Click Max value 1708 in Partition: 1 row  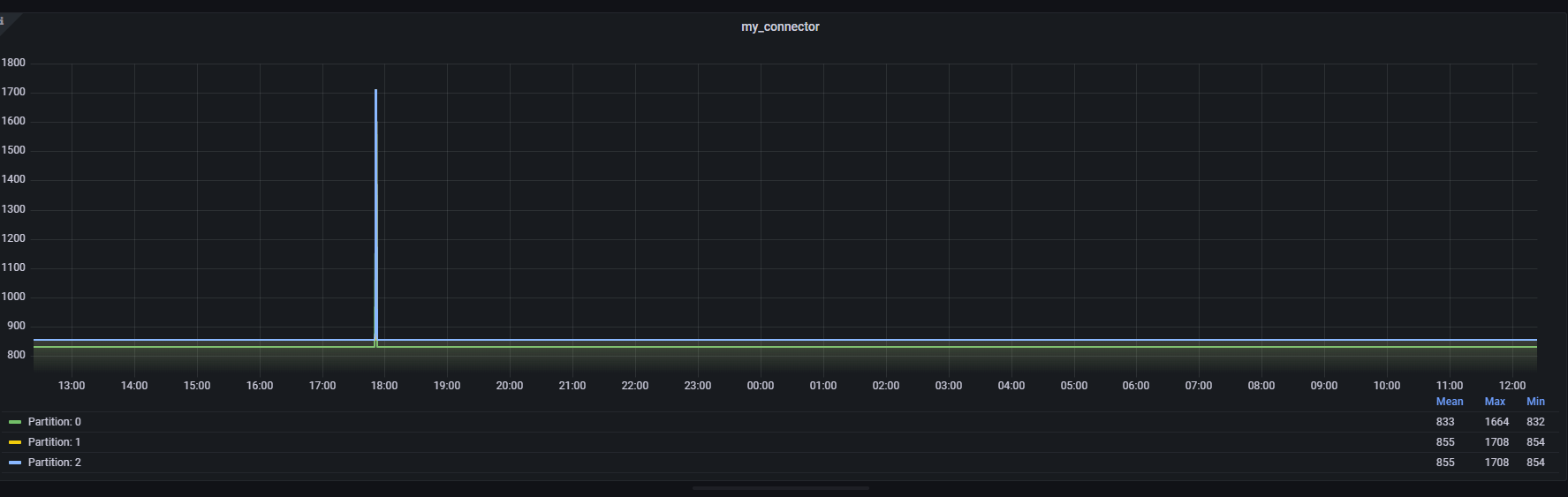(1496, 442)
